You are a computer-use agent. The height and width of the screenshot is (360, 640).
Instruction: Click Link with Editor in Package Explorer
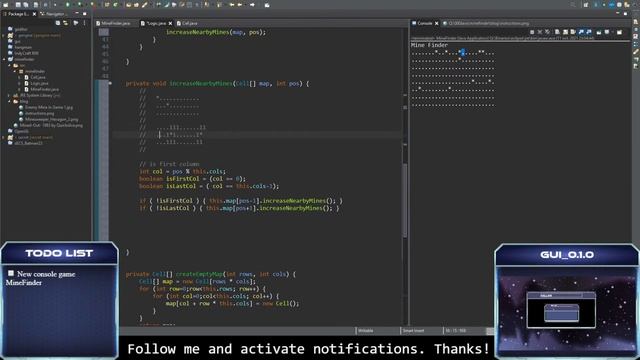coord(65,23)
